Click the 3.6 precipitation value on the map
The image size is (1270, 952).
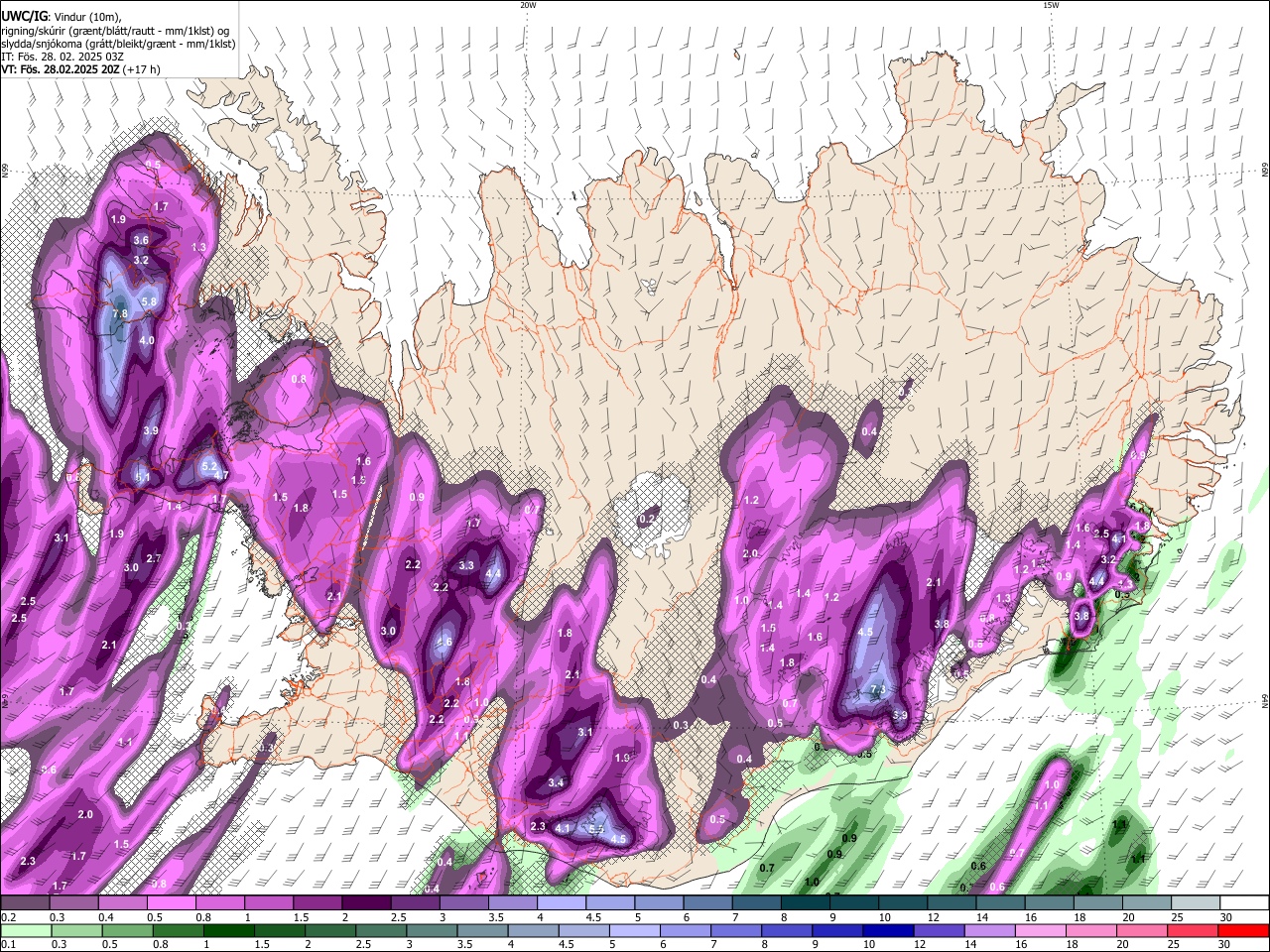pos(141,240)
